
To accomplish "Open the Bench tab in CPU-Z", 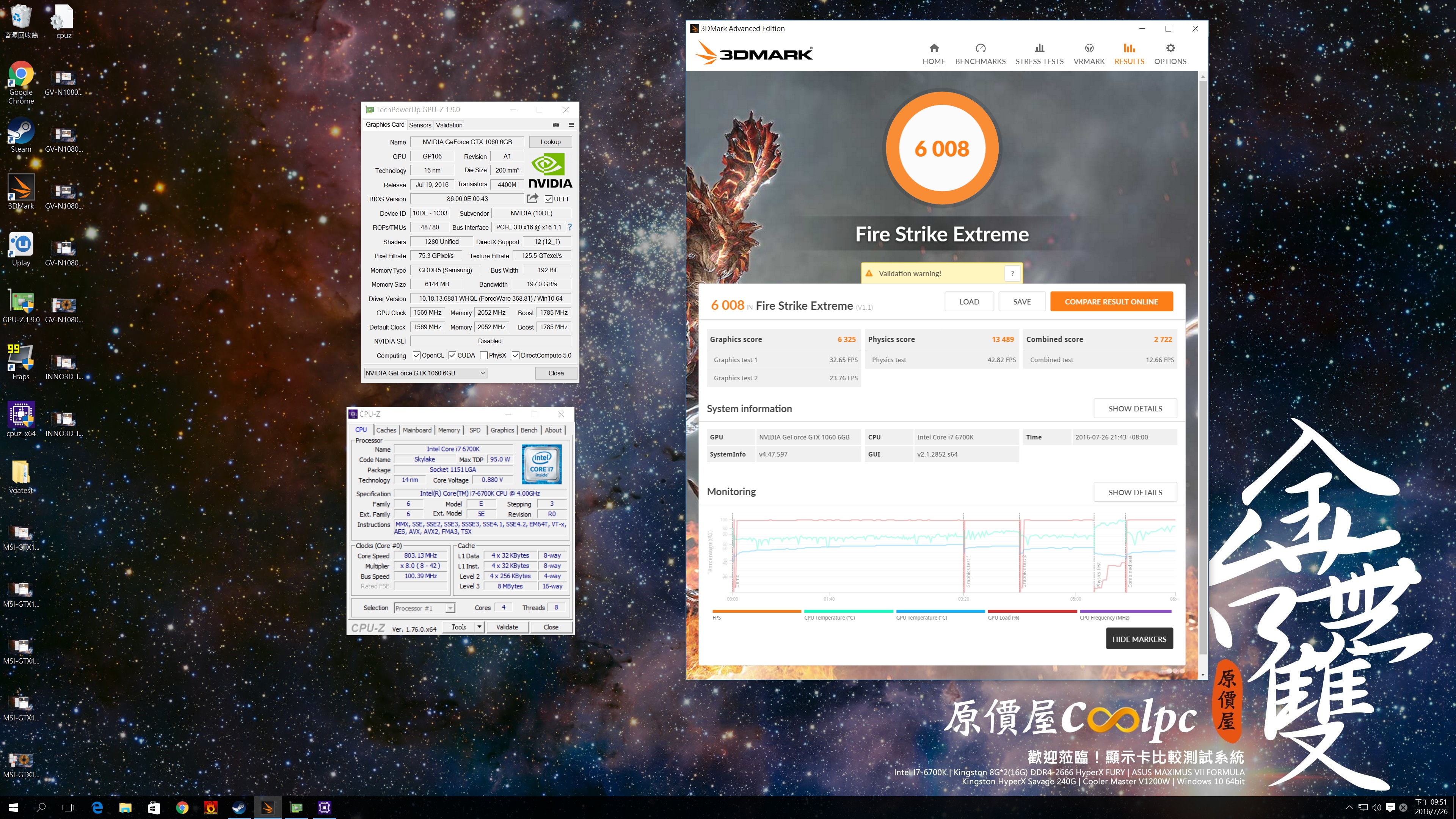I will tap(529, 430).
